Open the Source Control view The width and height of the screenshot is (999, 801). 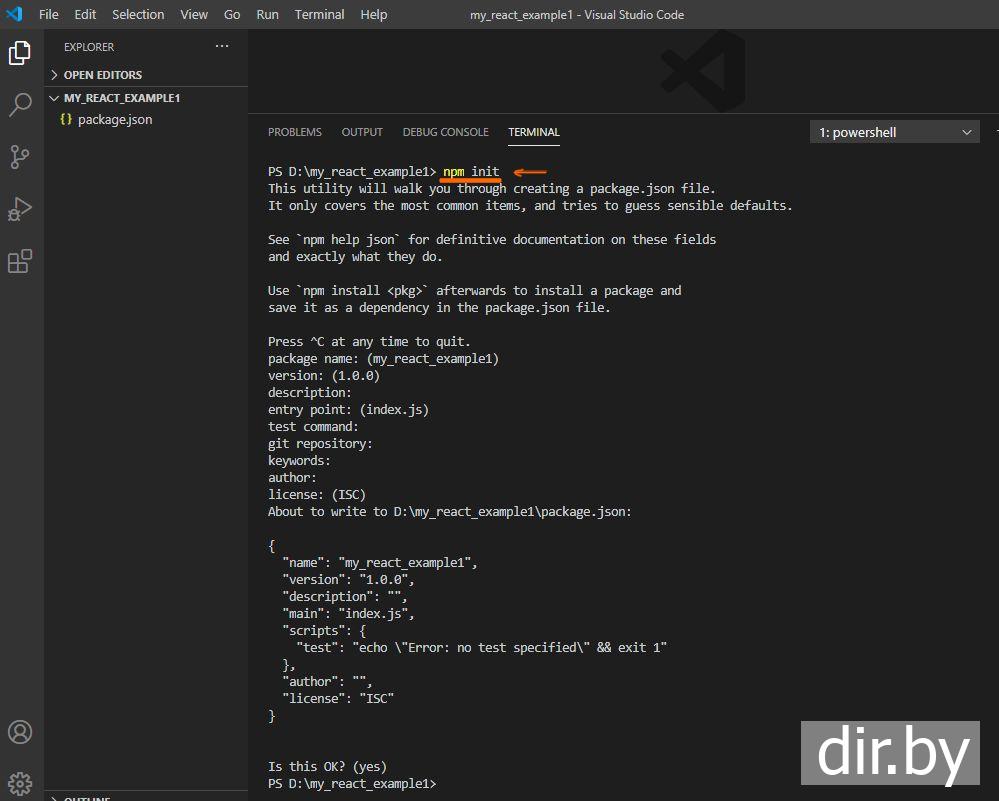[x=20, y=157]
